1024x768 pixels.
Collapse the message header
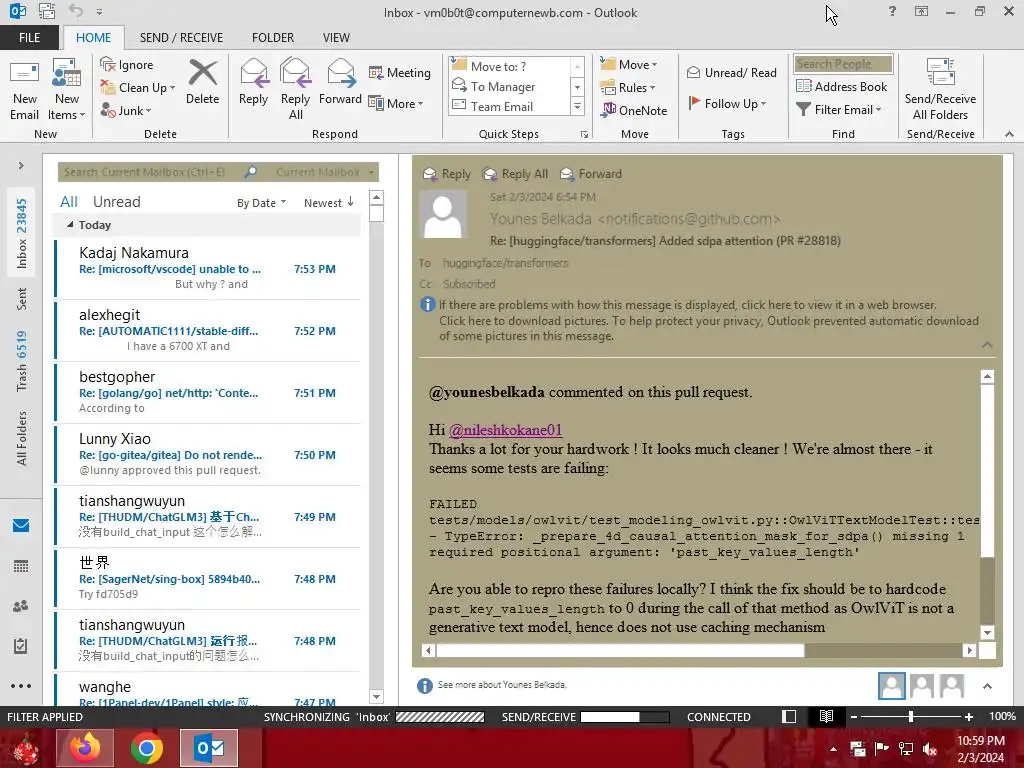[x=987, y=345]
